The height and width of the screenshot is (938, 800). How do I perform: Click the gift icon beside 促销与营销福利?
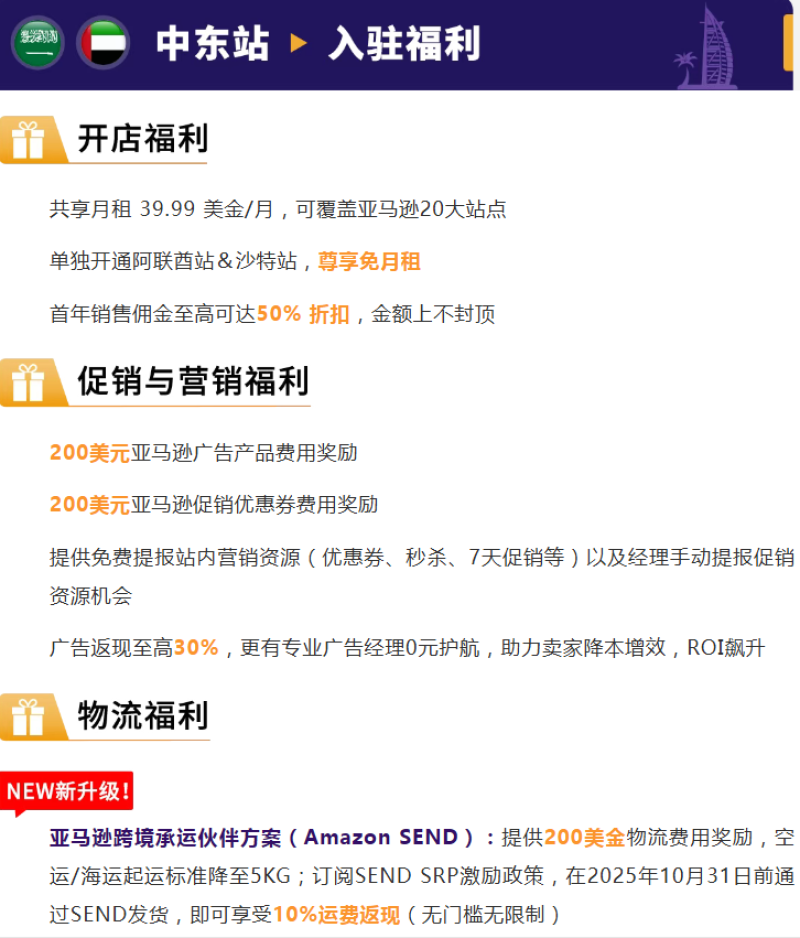28,382
